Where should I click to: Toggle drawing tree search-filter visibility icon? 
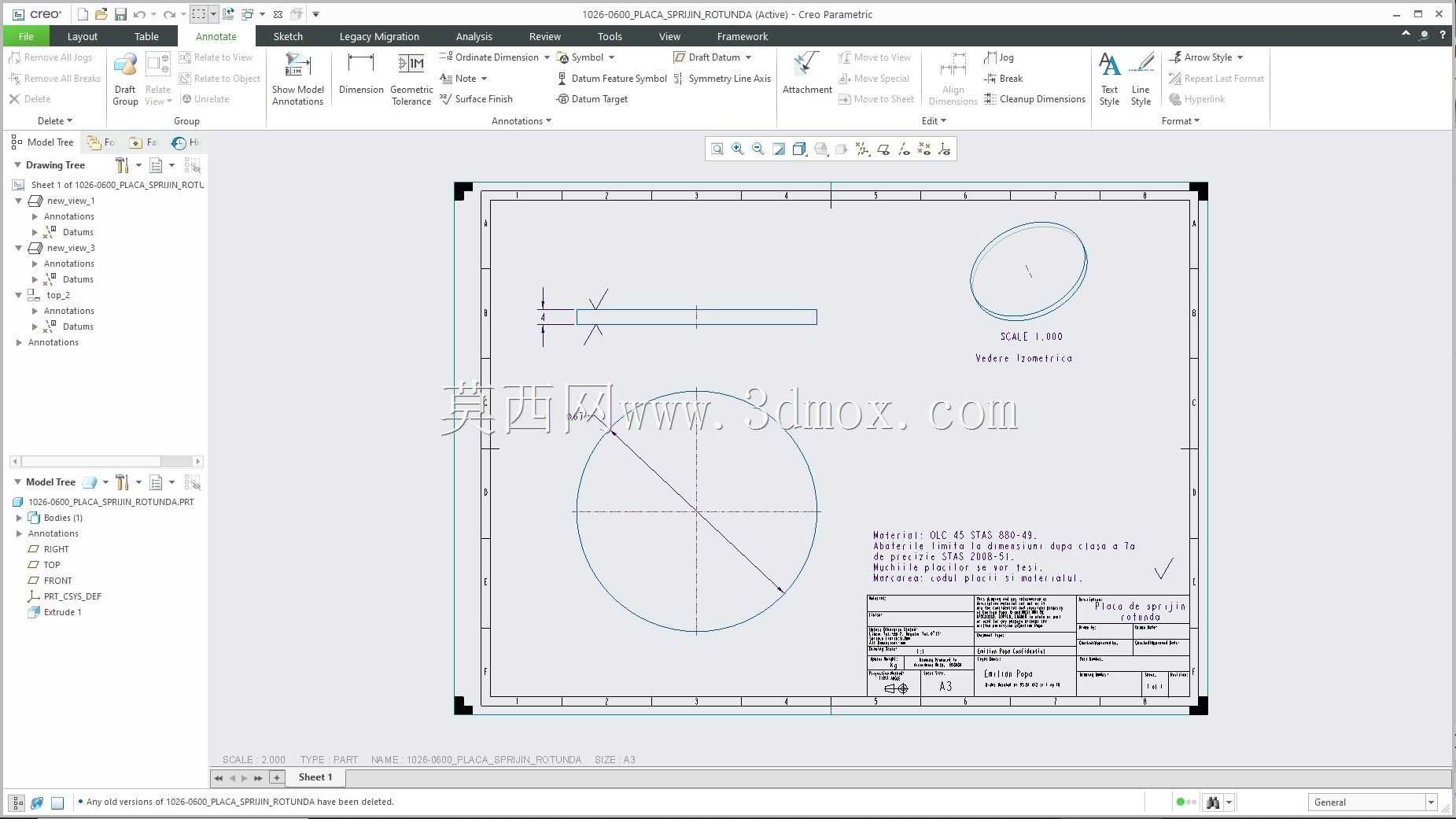[192, 165]
